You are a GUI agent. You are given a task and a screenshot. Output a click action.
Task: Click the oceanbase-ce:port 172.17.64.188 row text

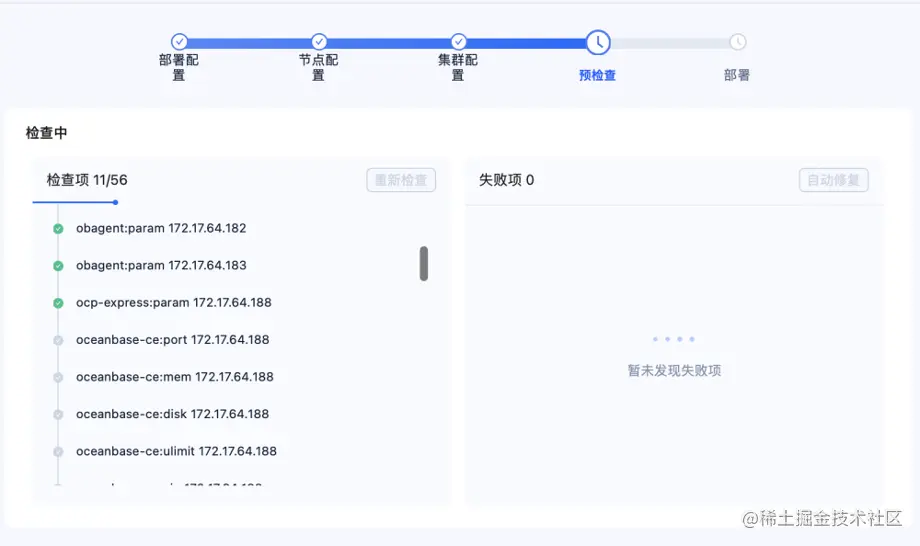point(172,340)
